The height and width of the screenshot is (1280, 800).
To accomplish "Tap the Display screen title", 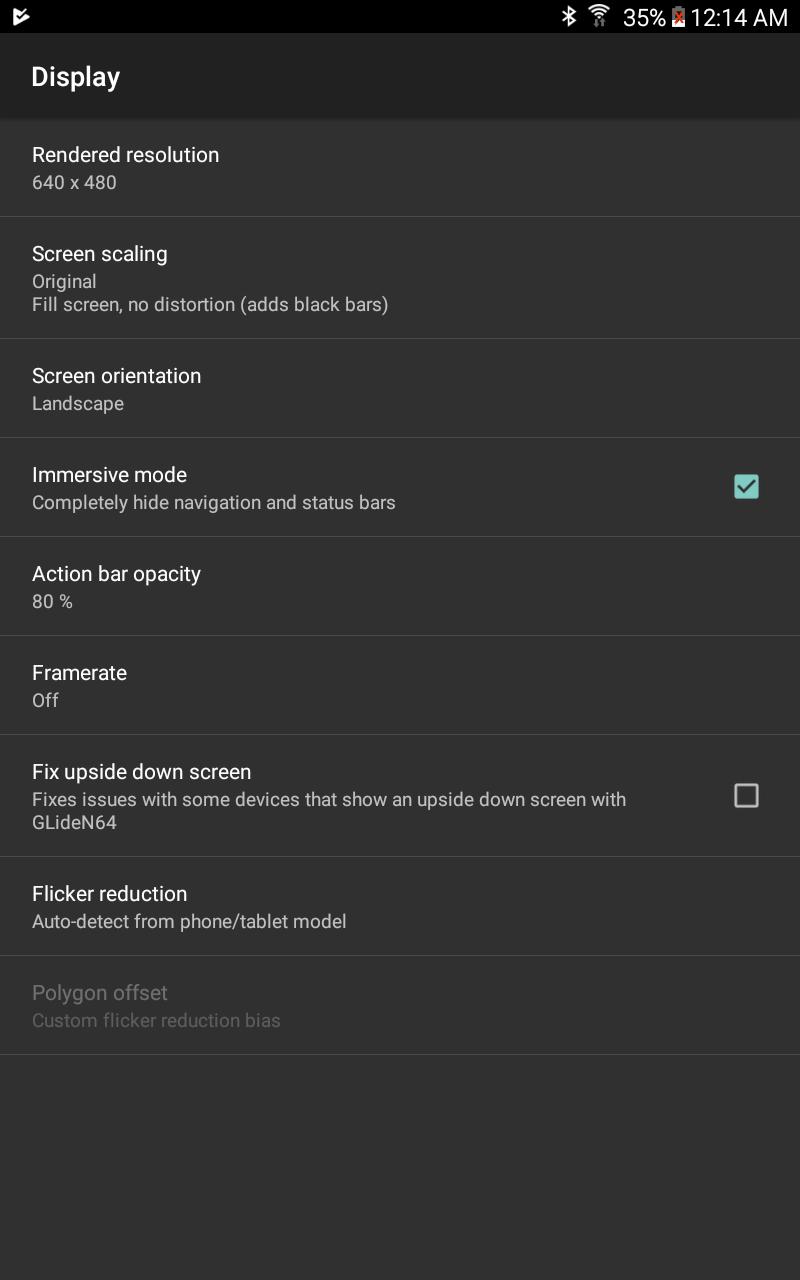I will click(76, 77).
